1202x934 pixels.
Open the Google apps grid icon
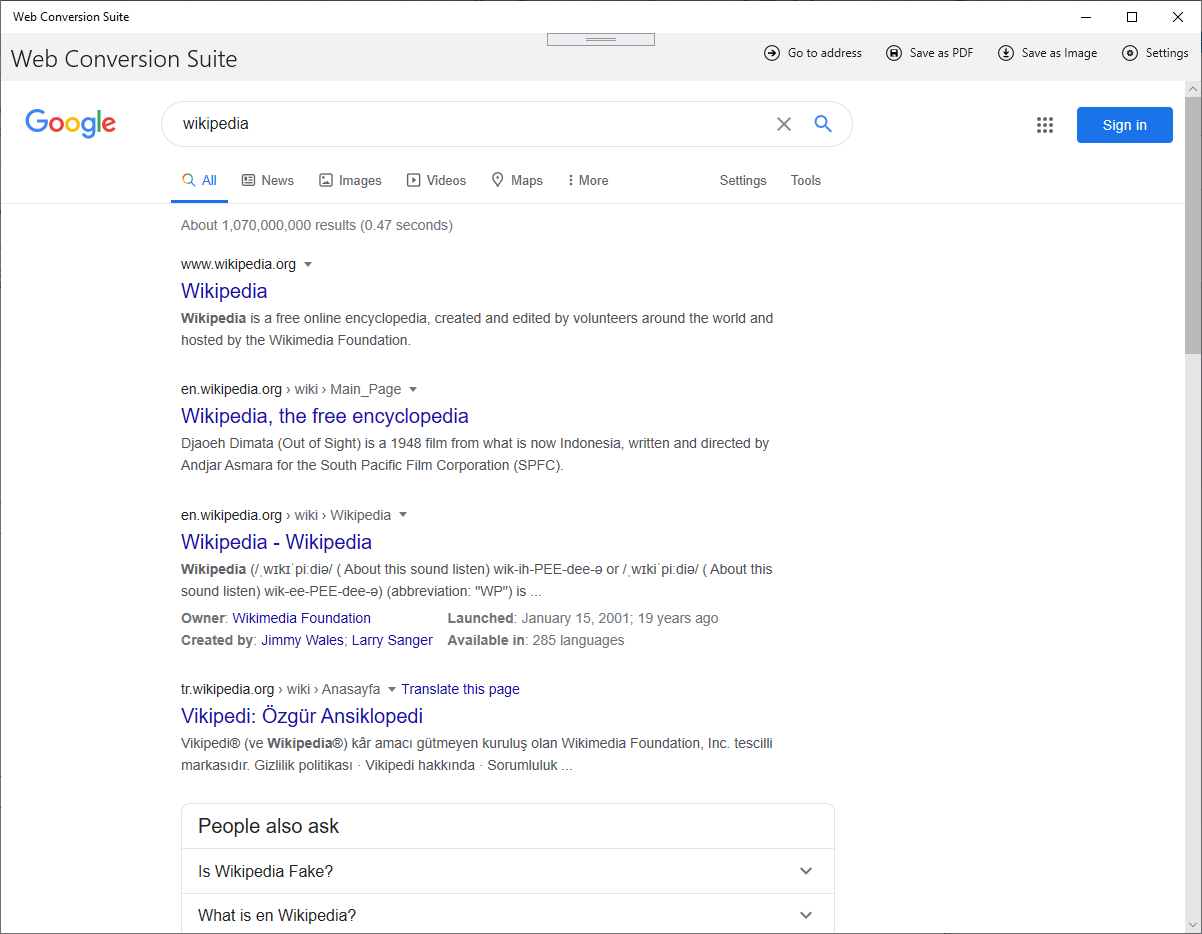click(x=1045, y=125)
